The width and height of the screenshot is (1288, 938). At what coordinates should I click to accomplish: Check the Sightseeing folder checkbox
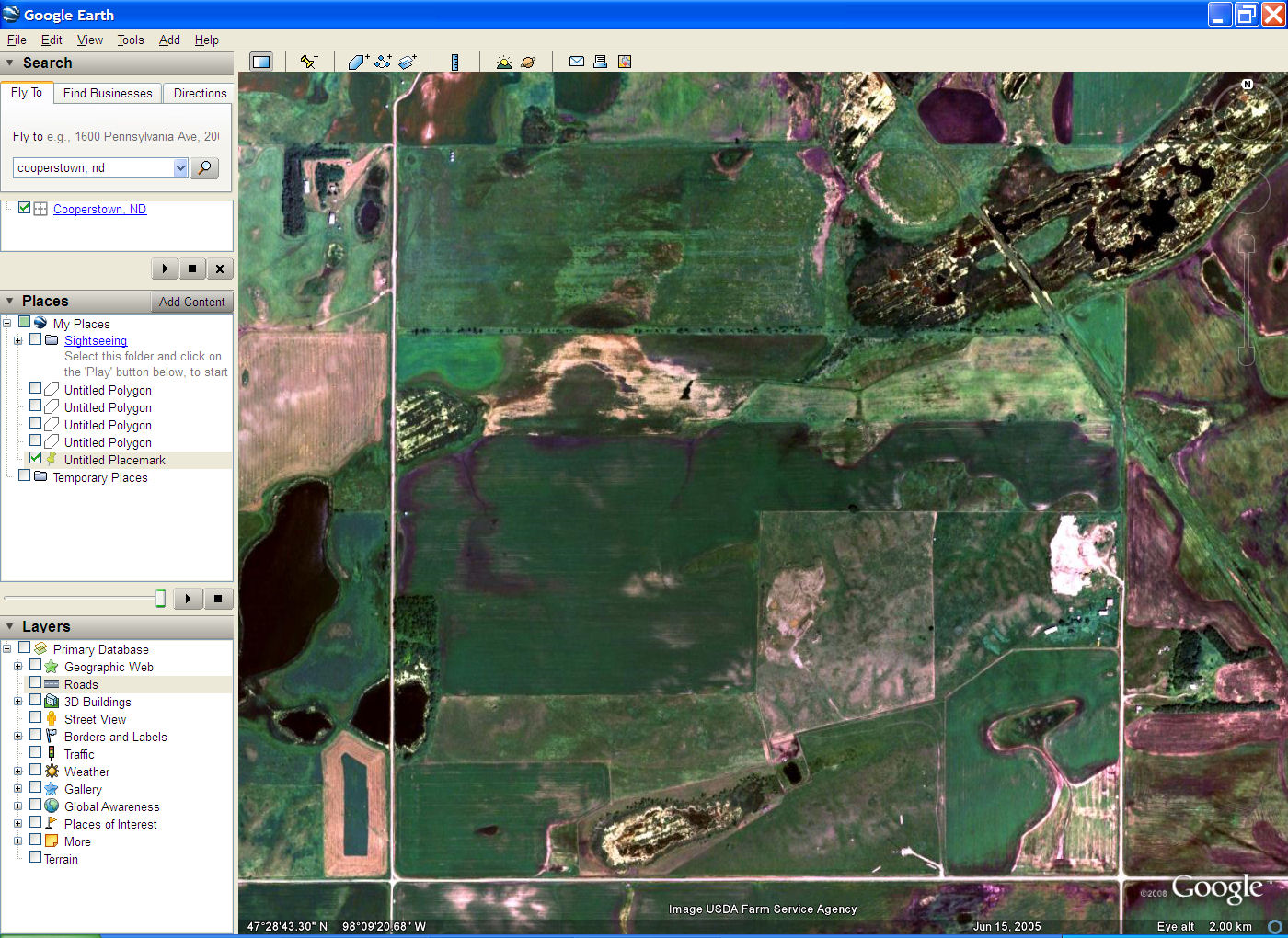(x=35, y=339)
